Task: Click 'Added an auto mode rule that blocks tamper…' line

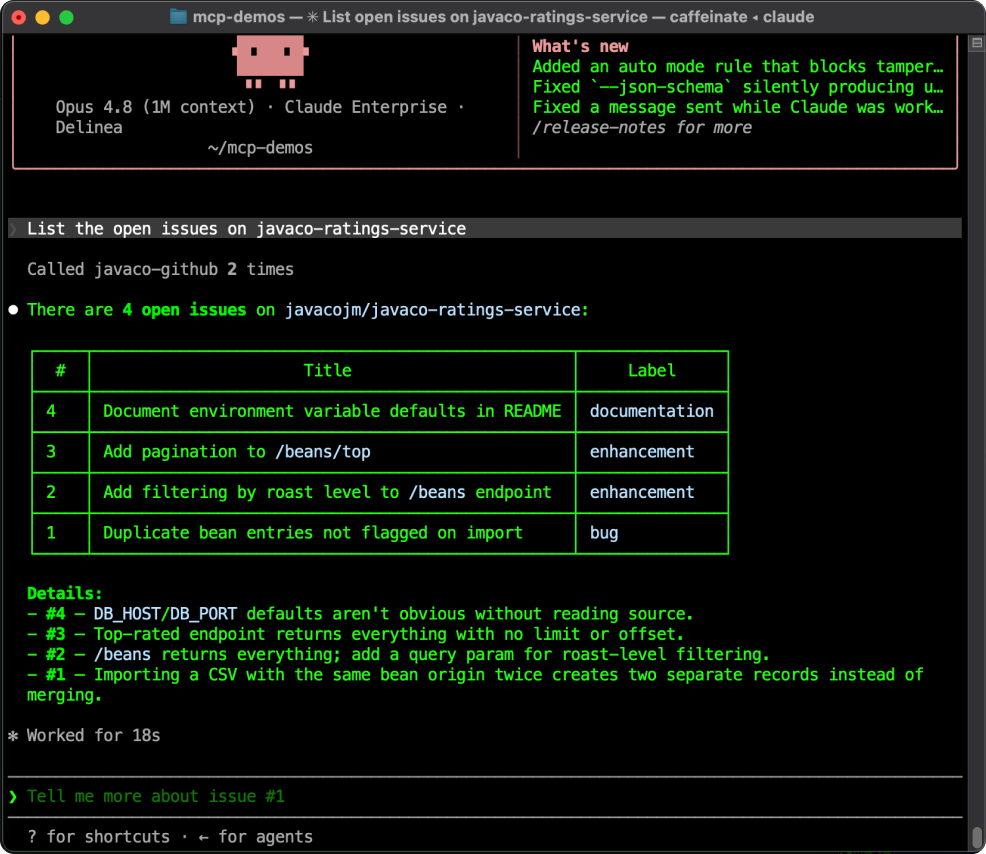Action: 738,67
